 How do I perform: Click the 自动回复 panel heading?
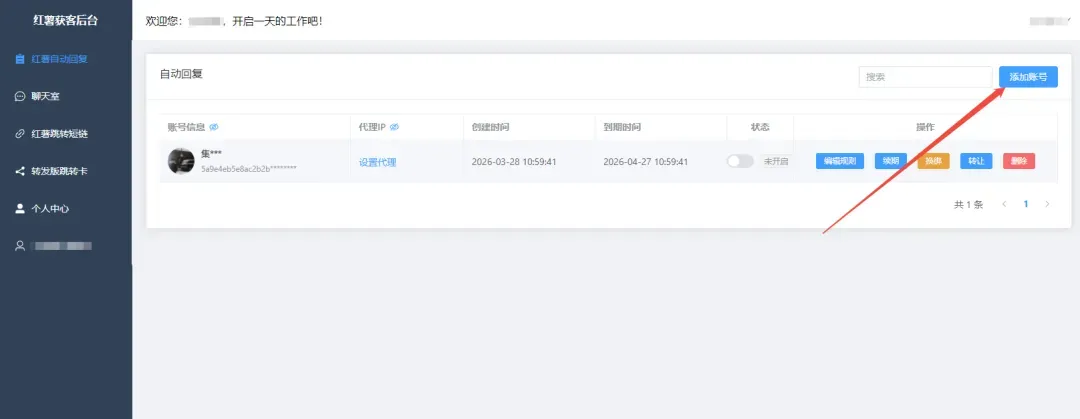pyautogui.click(x=181, y=74)
